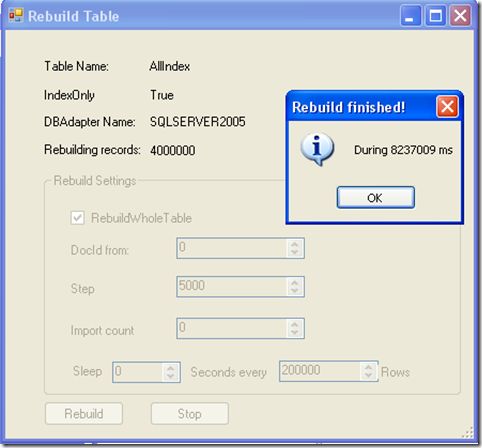Minimize the Rebuild Table window

[410, 15]
